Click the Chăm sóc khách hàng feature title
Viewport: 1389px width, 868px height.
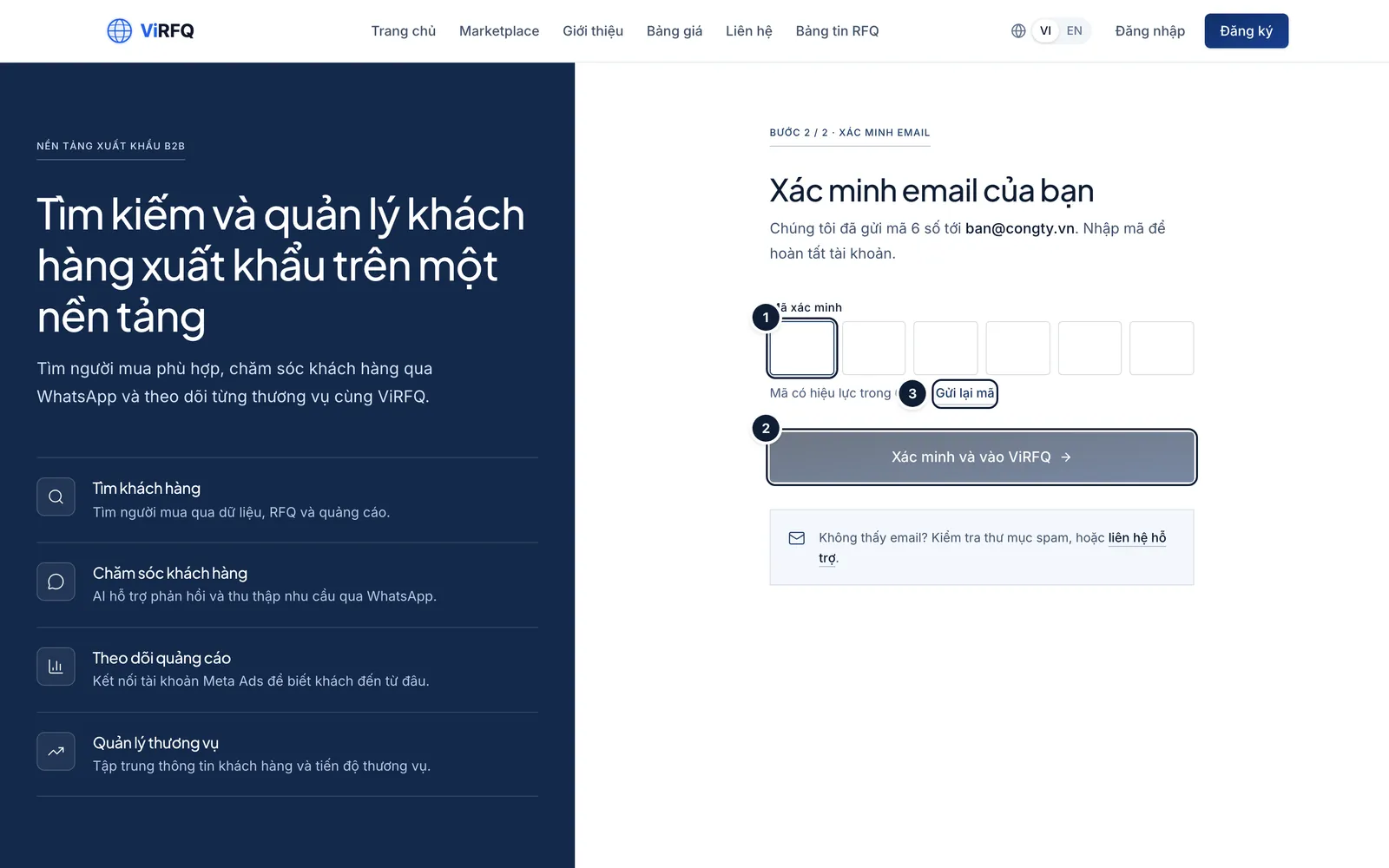[170, 574]
